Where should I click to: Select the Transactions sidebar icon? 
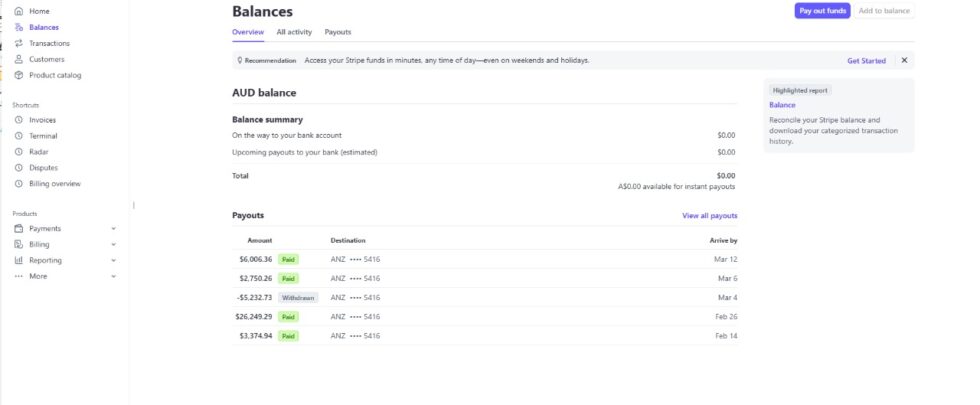[x=18, y=43]
